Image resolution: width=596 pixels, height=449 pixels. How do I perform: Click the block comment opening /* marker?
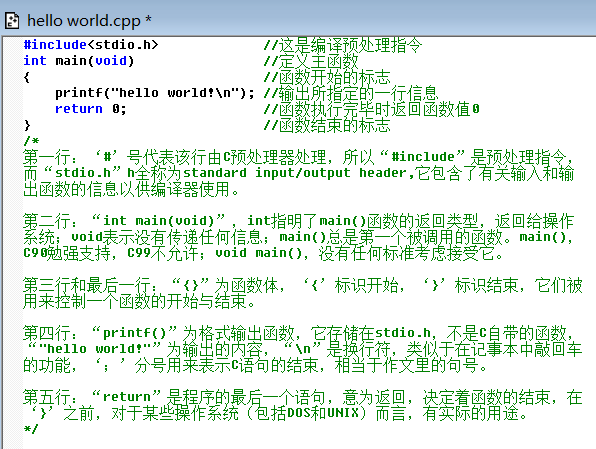31,141
